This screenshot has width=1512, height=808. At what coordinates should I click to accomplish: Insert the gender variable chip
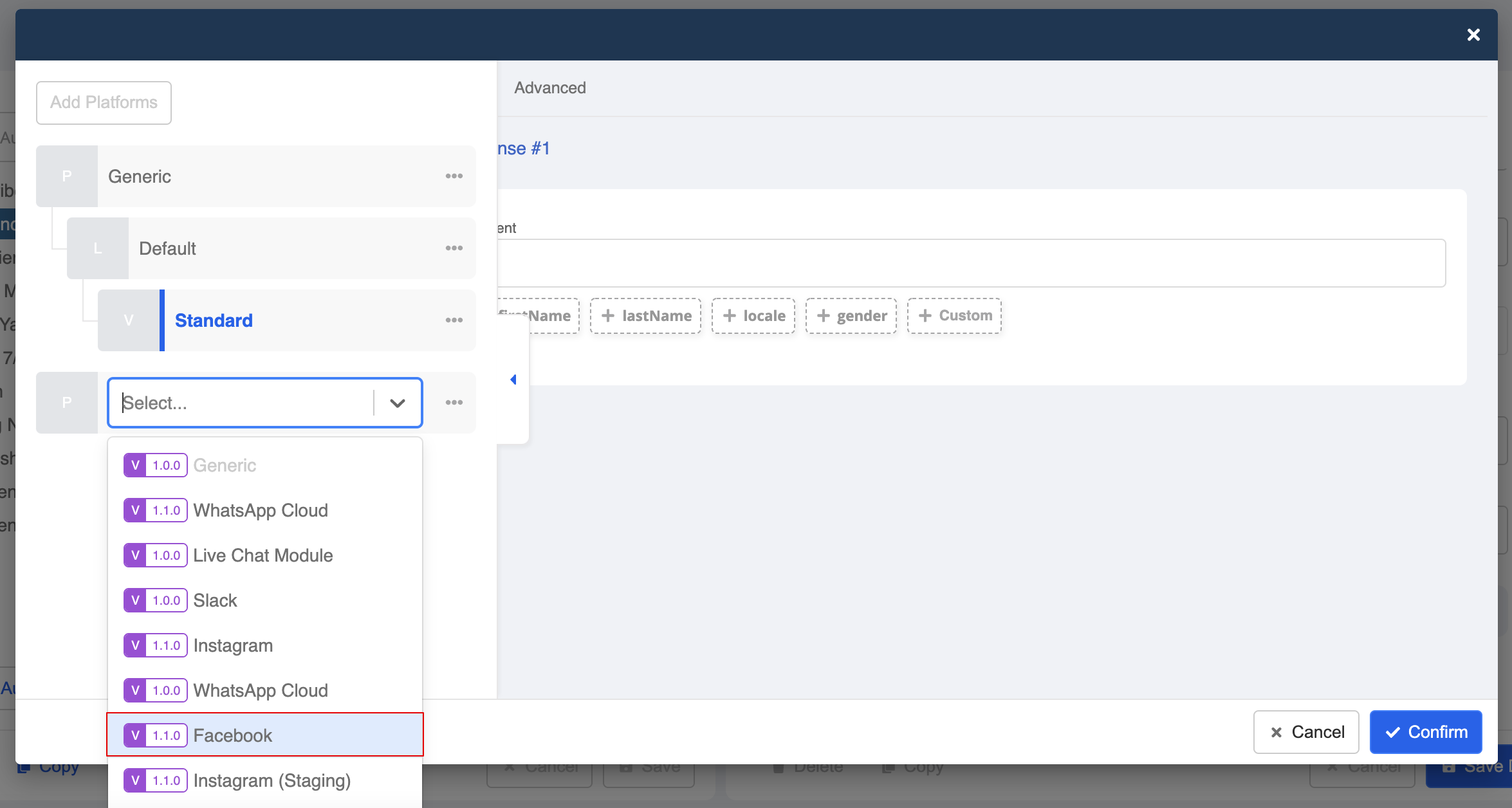tap(851, 316)
